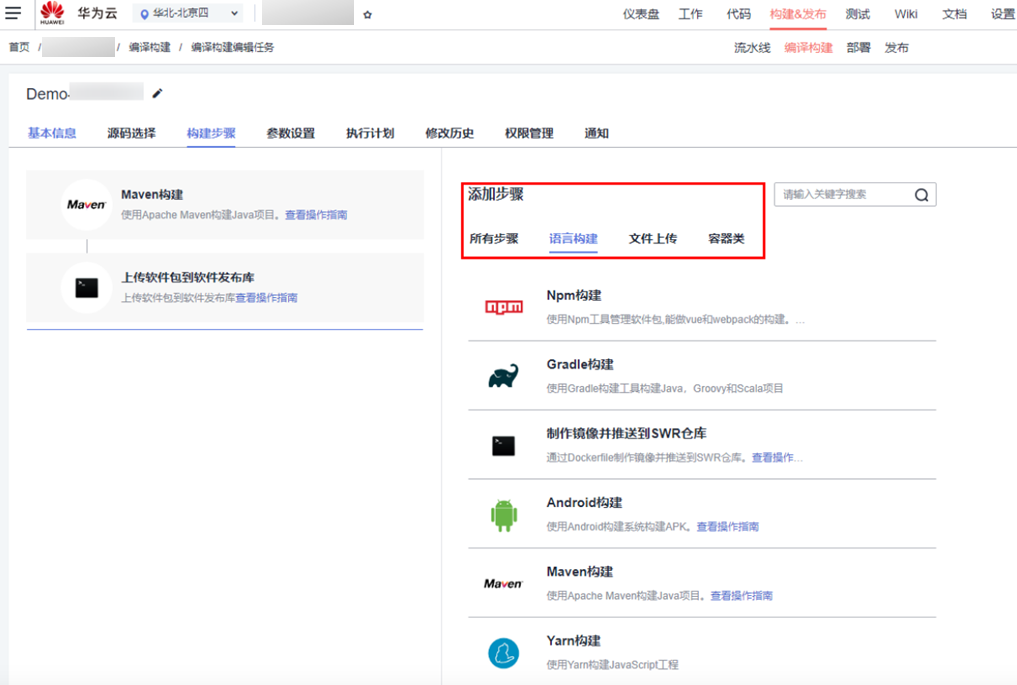Click the SWR image terminal icon

click(x=503, y=446)
